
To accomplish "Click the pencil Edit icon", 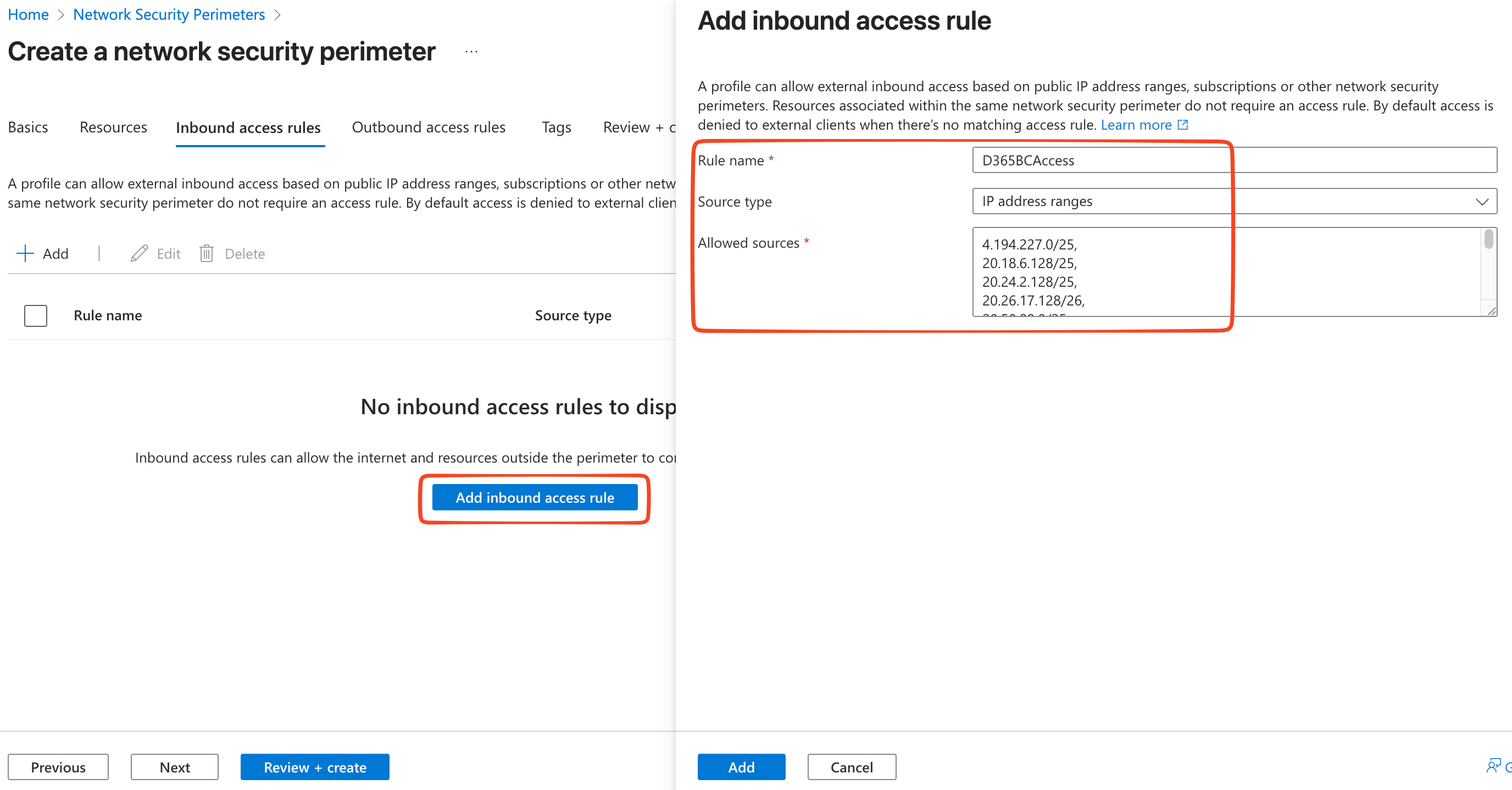I will (x=139, y=254).
